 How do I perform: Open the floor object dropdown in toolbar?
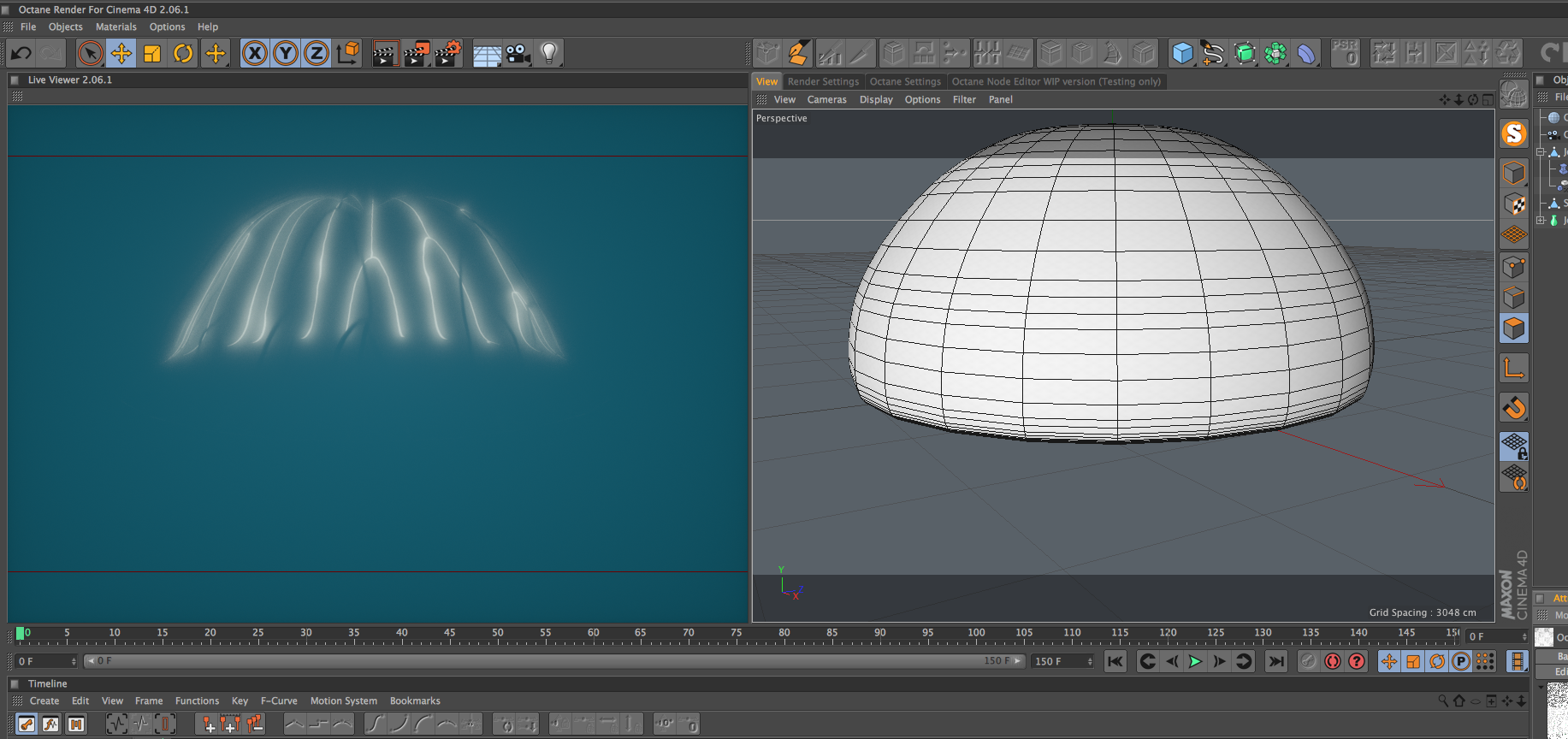pos(487,54)
